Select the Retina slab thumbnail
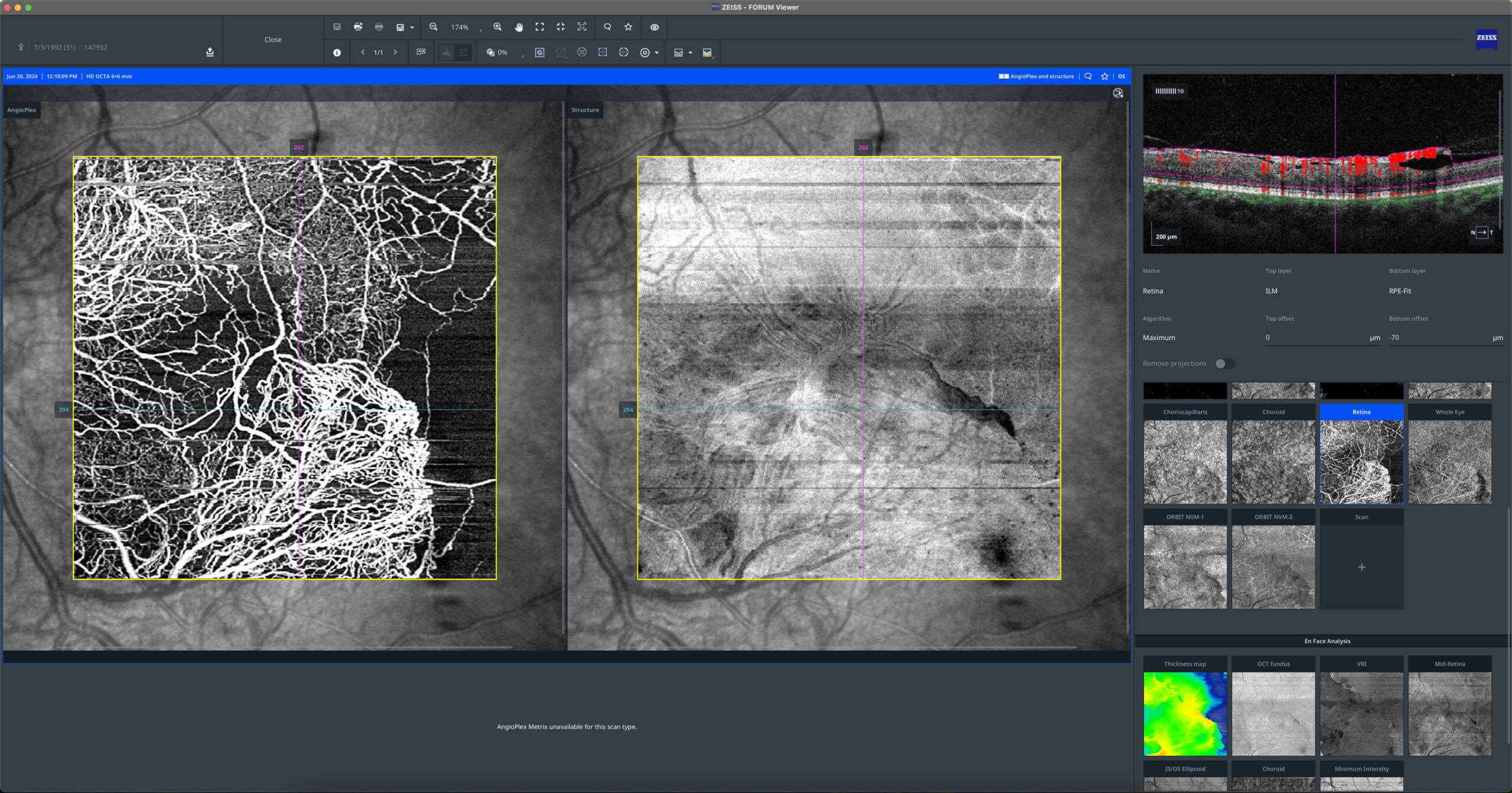 1361,453
